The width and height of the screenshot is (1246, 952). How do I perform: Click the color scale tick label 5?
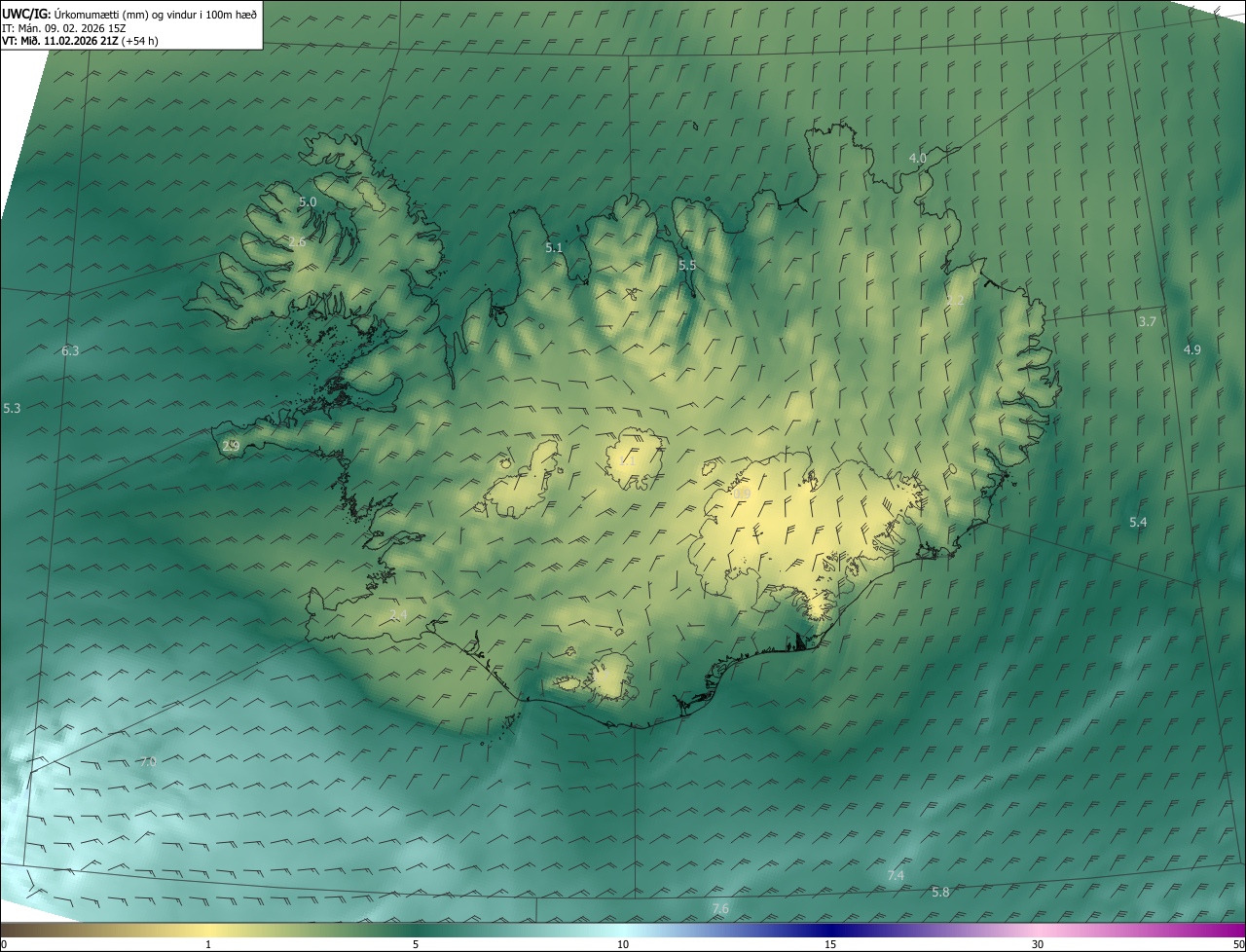pos(416,944)
